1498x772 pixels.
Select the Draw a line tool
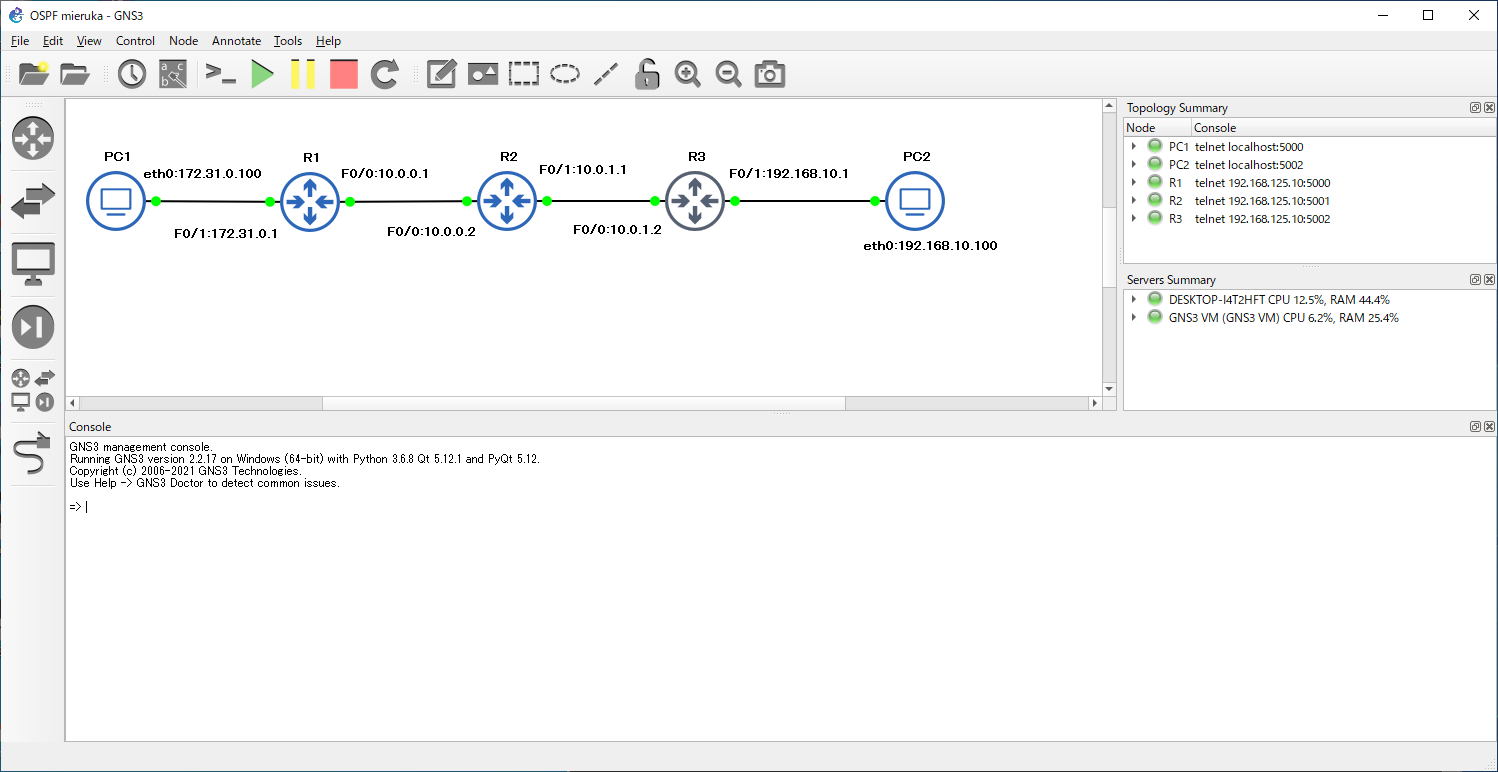tap(606, 74)
